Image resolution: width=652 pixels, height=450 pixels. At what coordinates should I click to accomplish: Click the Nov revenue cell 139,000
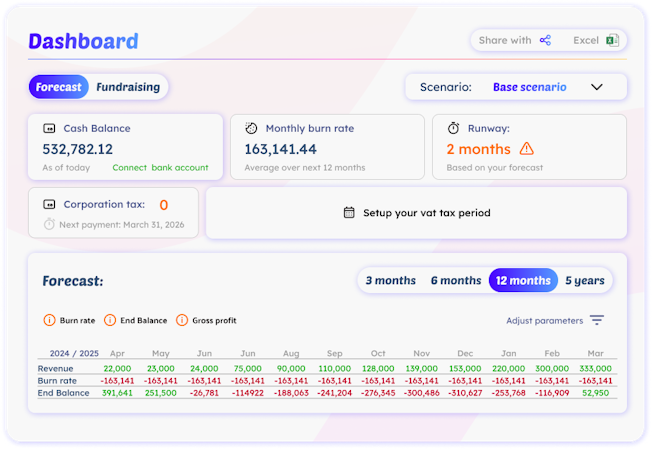[422, 368]
